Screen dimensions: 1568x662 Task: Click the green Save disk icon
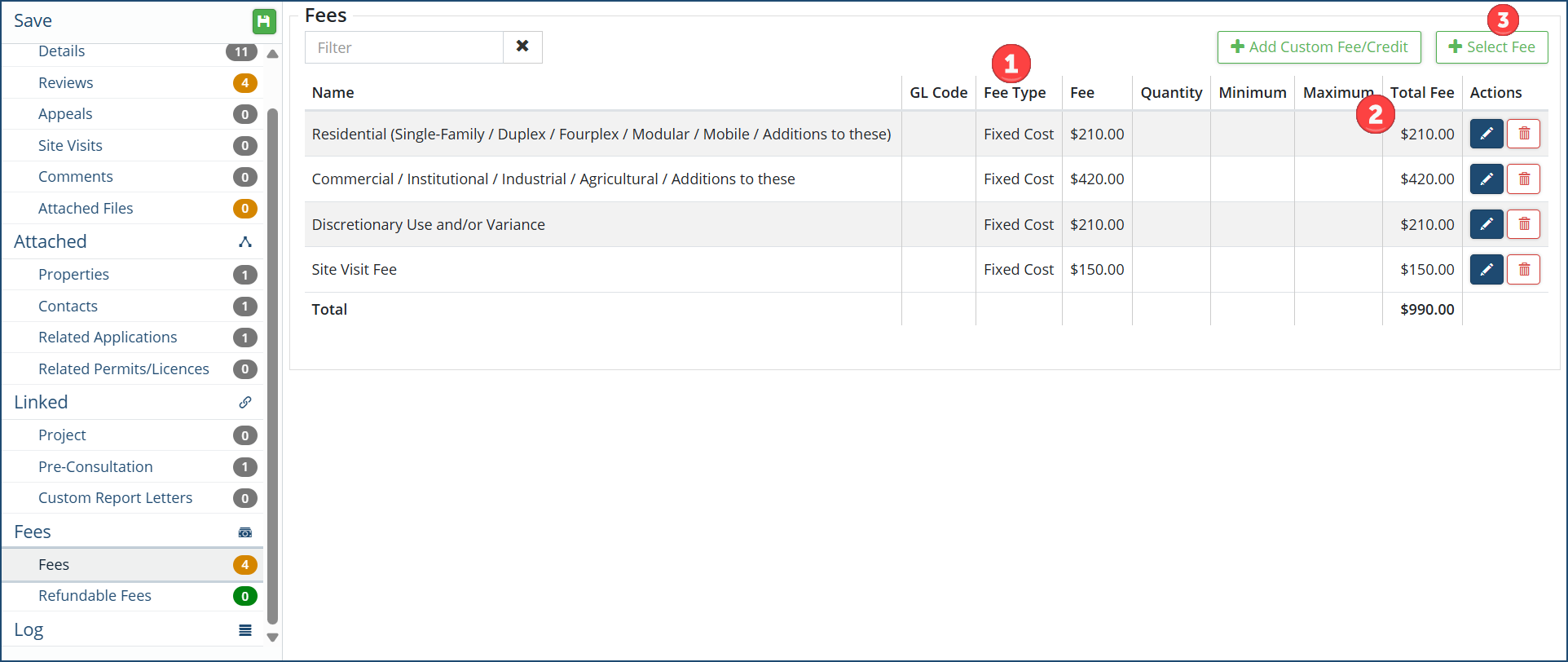pyautogui.click(x=263, y=21)
